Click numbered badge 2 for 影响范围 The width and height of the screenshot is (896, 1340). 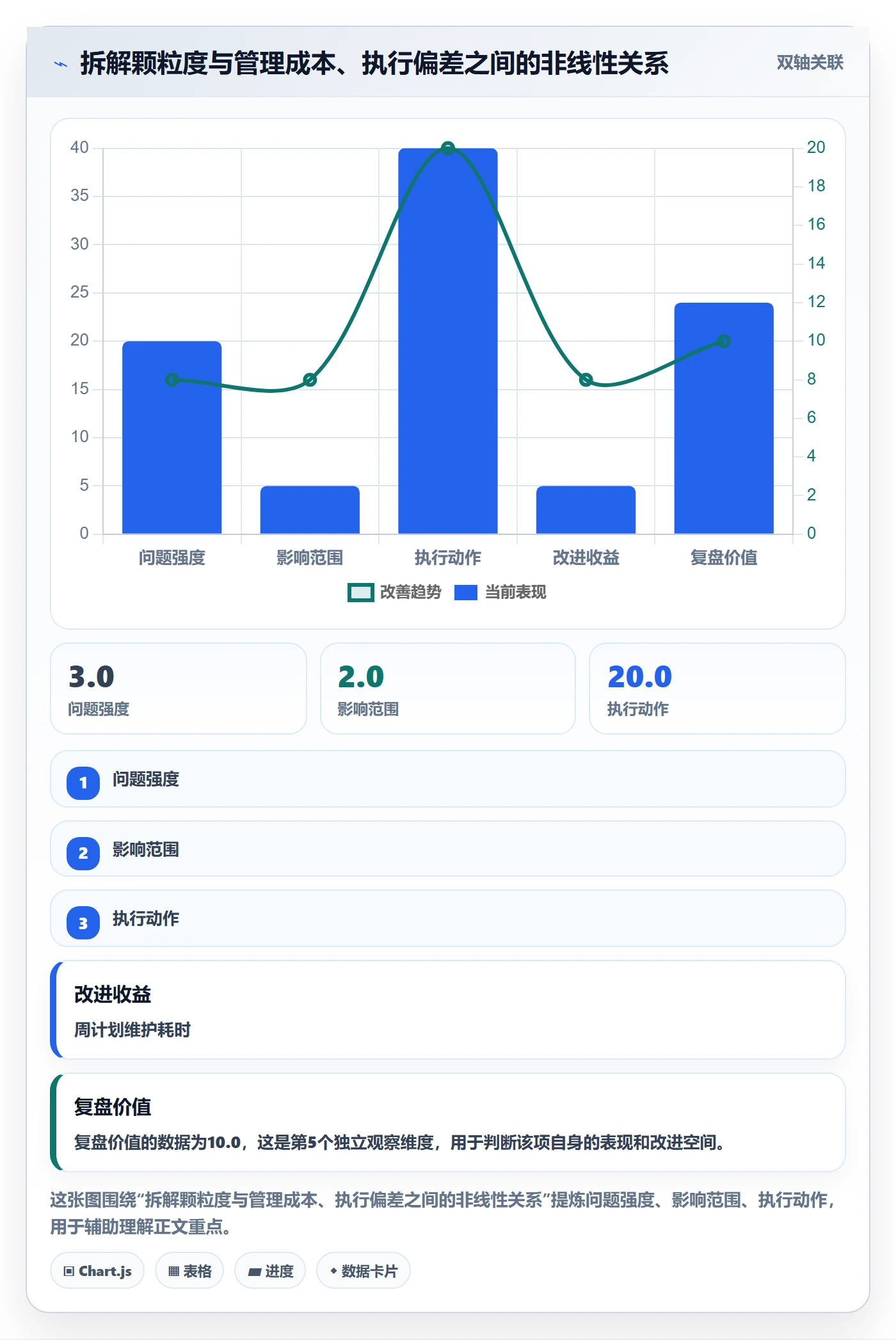83,853
